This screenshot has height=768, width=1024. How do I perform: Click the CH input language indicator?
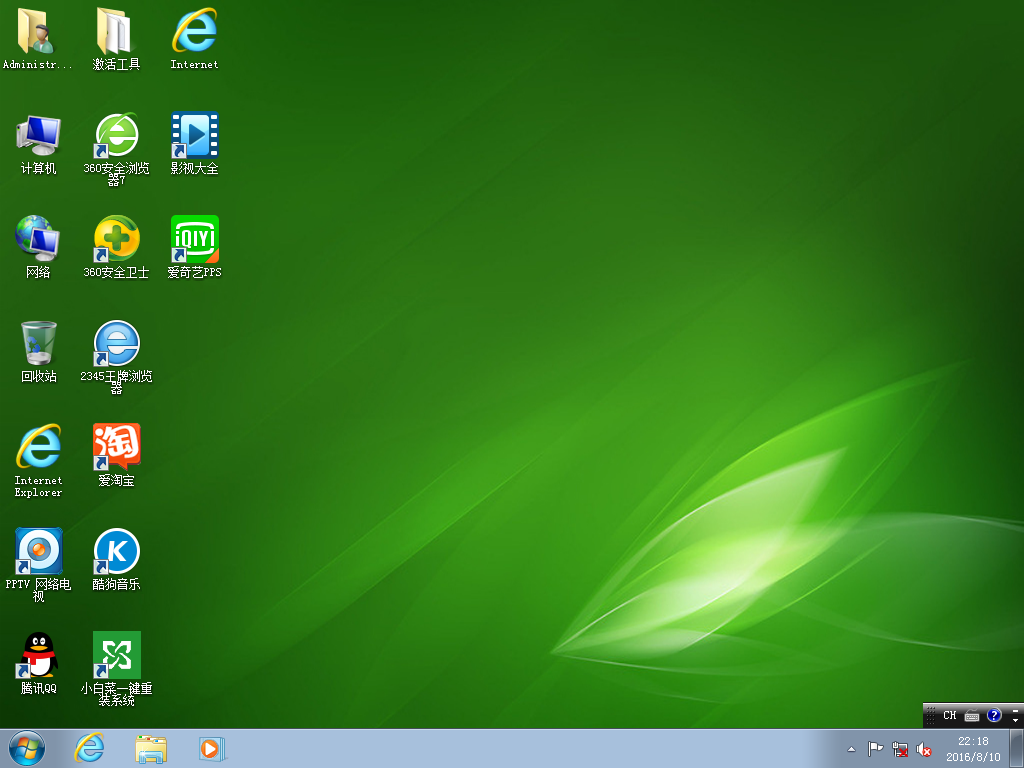pyautogui.click(x=948, y=715)
